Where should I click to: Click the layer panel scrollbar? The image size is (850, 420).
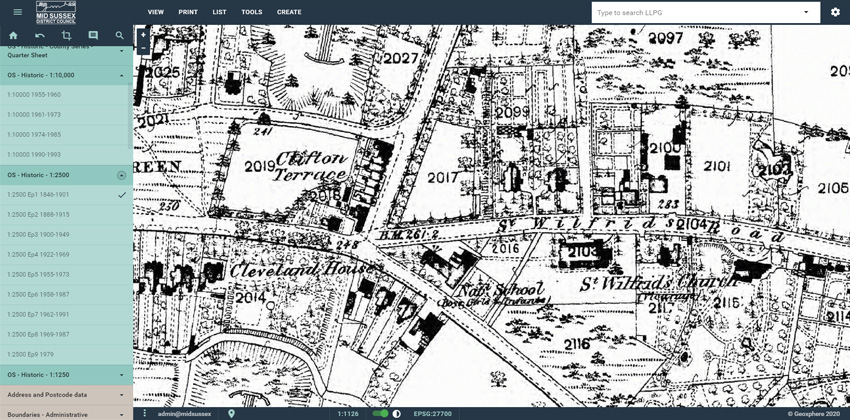129,117
